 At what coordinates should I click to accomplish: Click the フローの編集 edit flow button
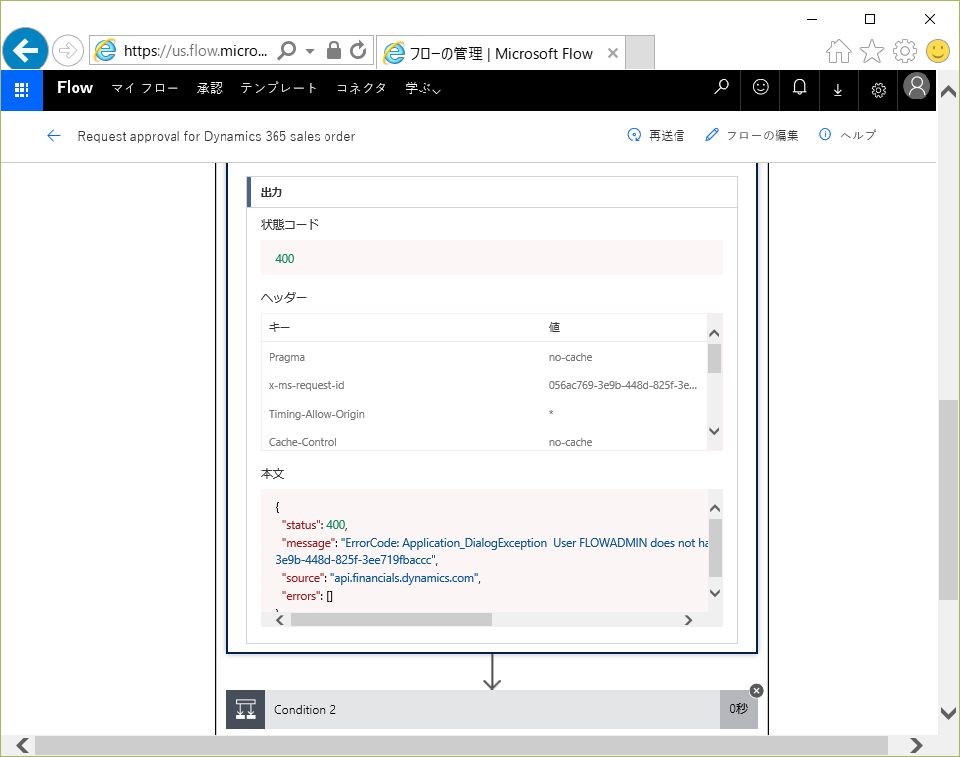751,135
